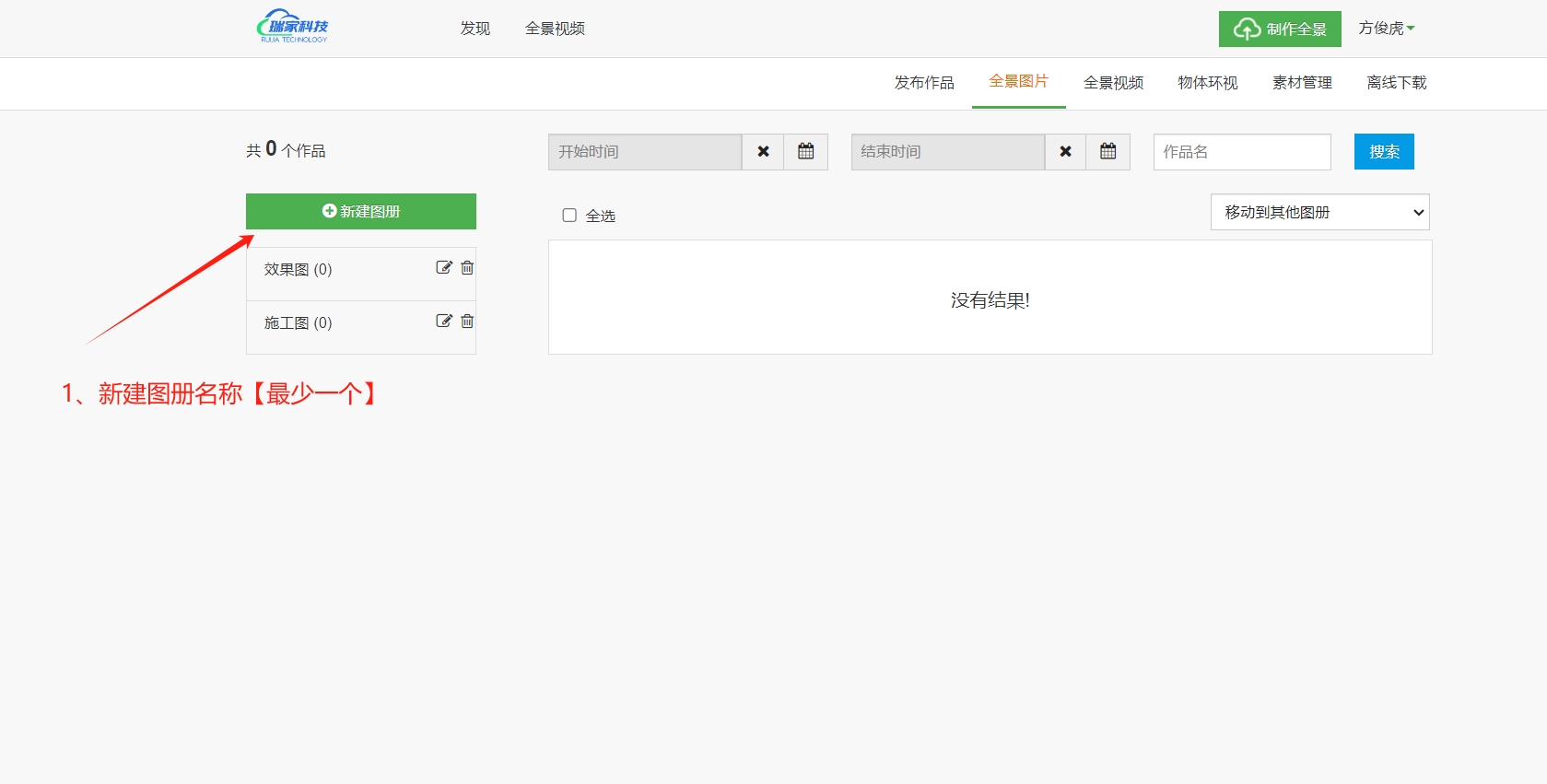Viewport: 1547px width, 784px height.
Task: Clear the 开始时间 field with X icon
Action: tap(763, 152)
